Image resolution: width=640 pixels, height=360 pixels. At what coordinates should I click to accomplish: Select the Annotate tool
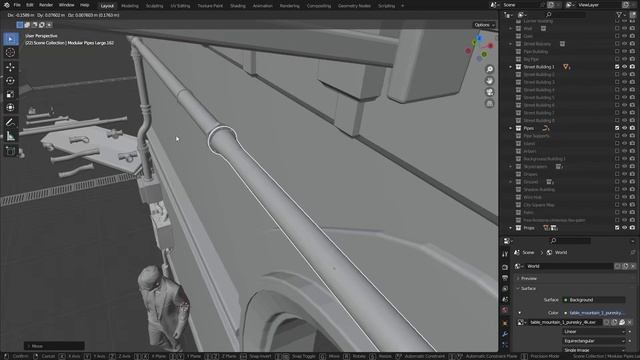pos(11,122)
